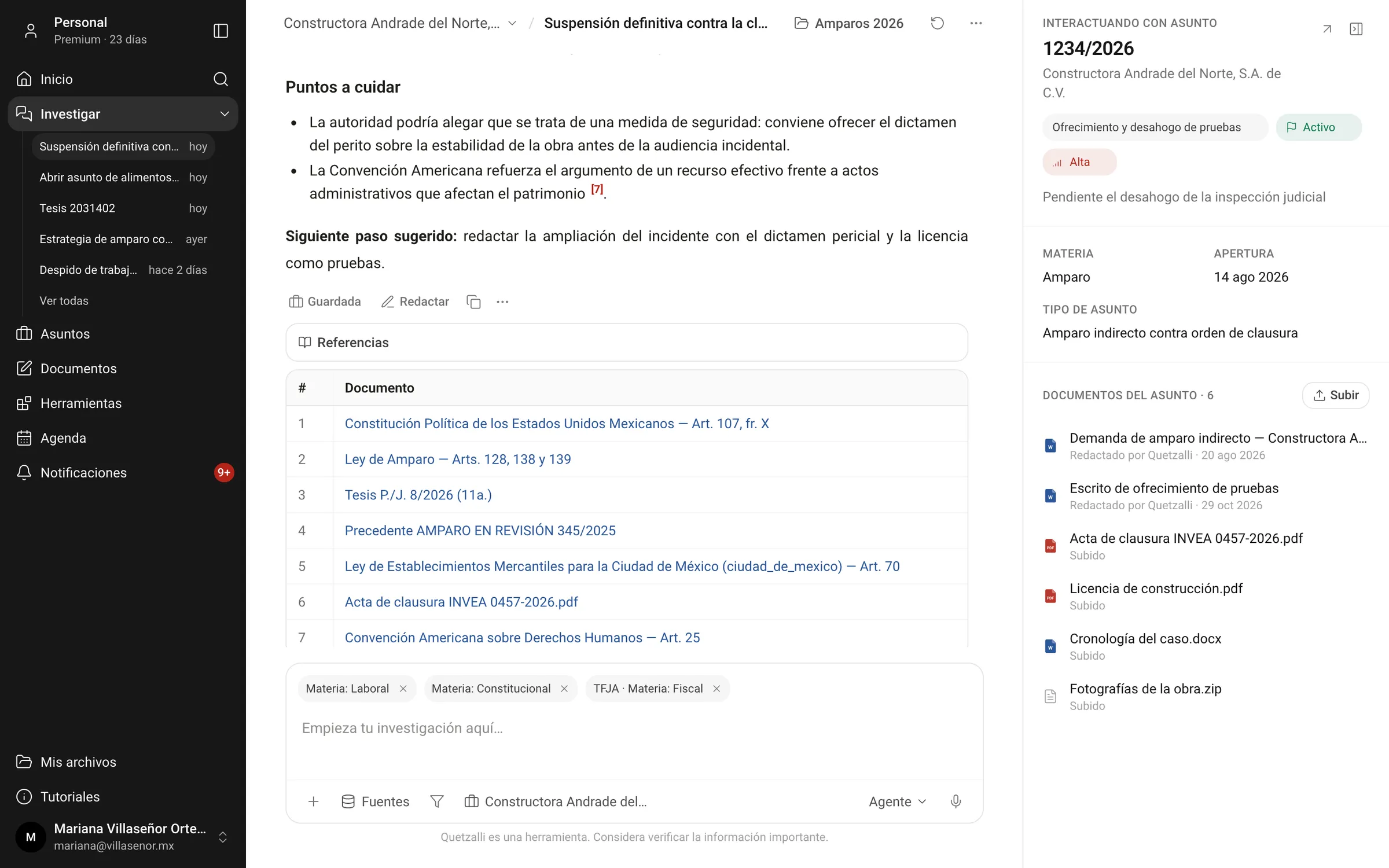
Task: Open Asuntos in sidebar
Action: (x=123, y=334)
